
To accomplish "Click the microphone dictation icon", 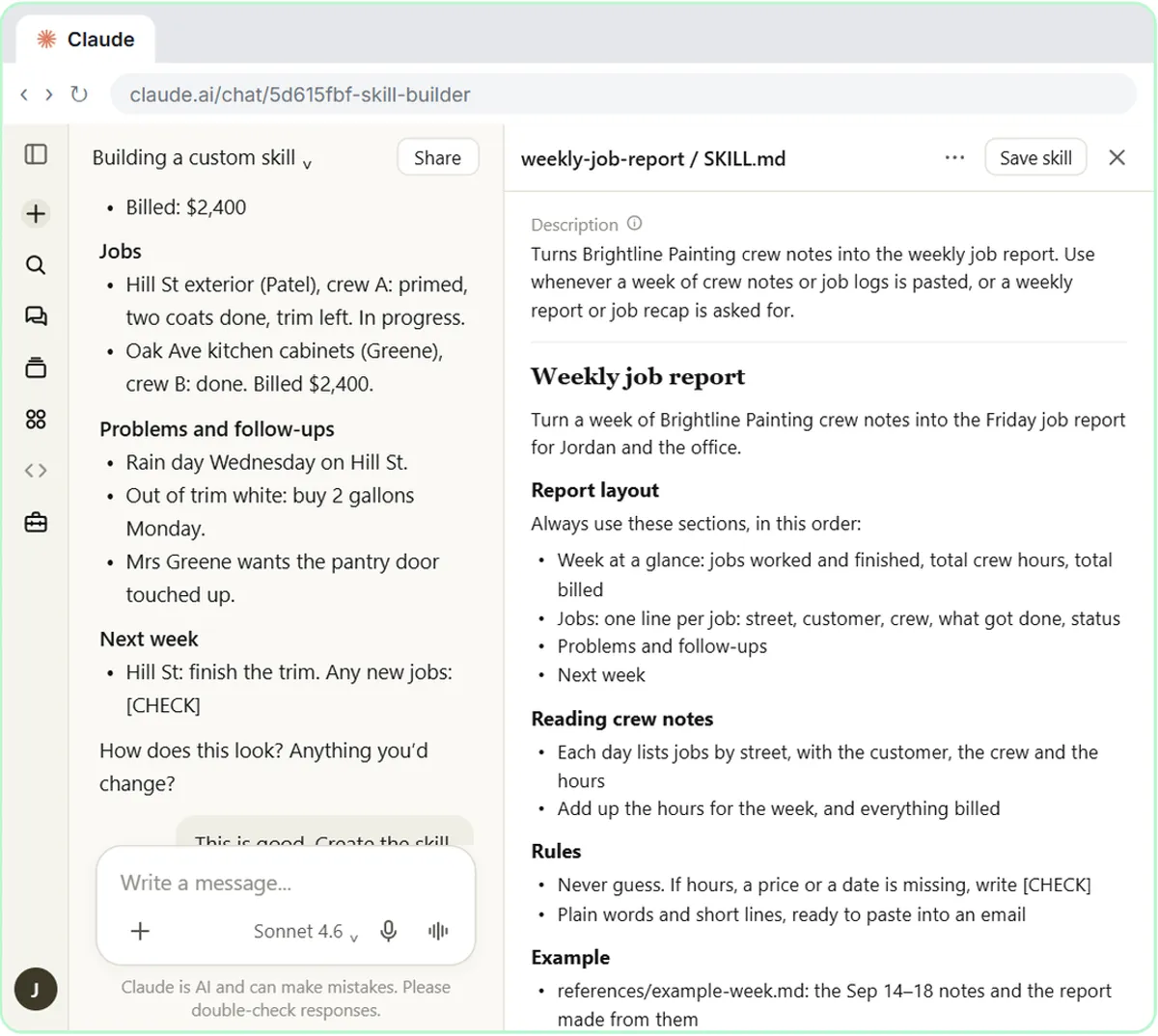I will tap(388, 931).
